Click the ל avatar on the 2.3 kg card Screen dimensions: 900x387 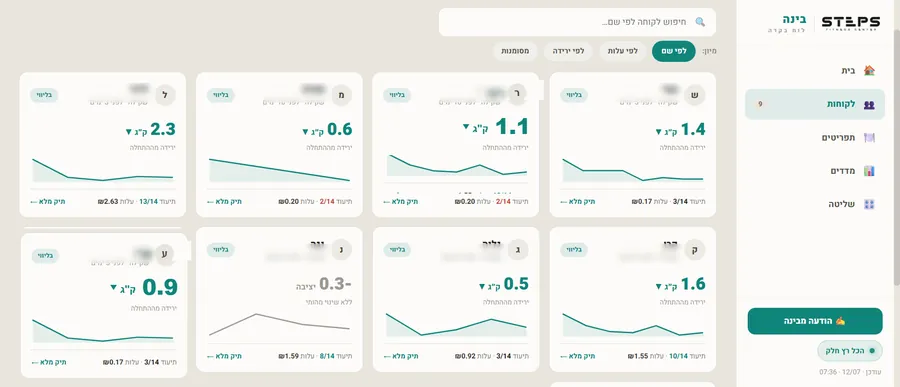click(165, 95)
